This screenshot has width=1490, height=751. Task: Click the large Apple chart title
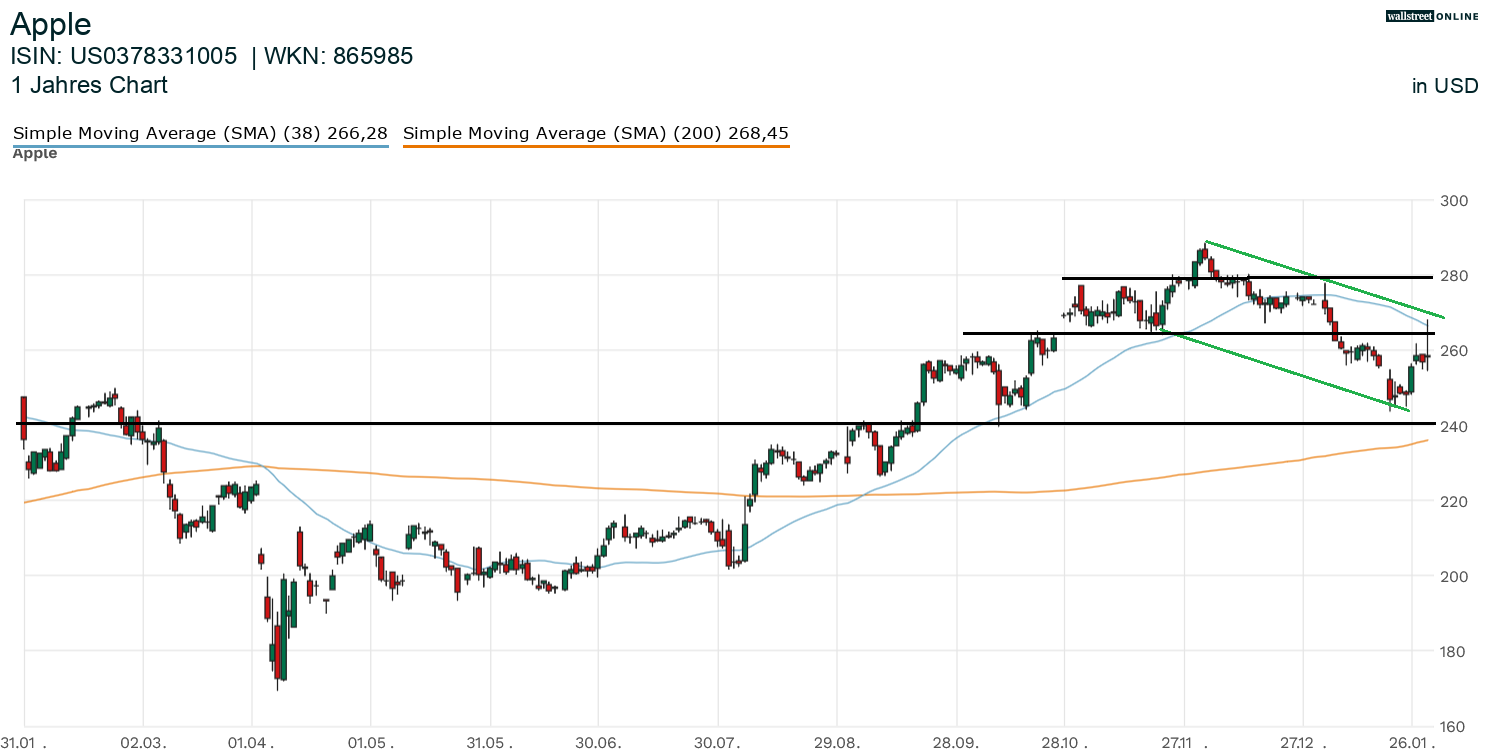pos(51,24)
